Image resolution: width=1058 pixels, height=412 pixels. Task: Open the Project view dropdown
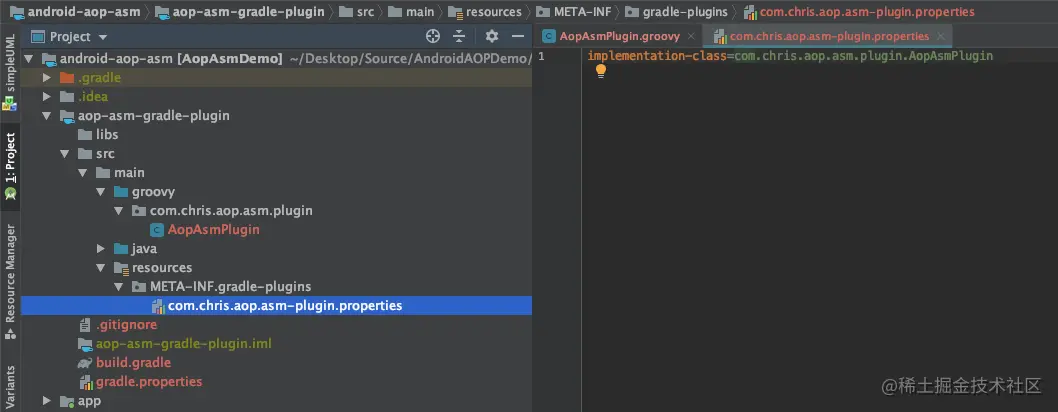(x=103, y=37)
